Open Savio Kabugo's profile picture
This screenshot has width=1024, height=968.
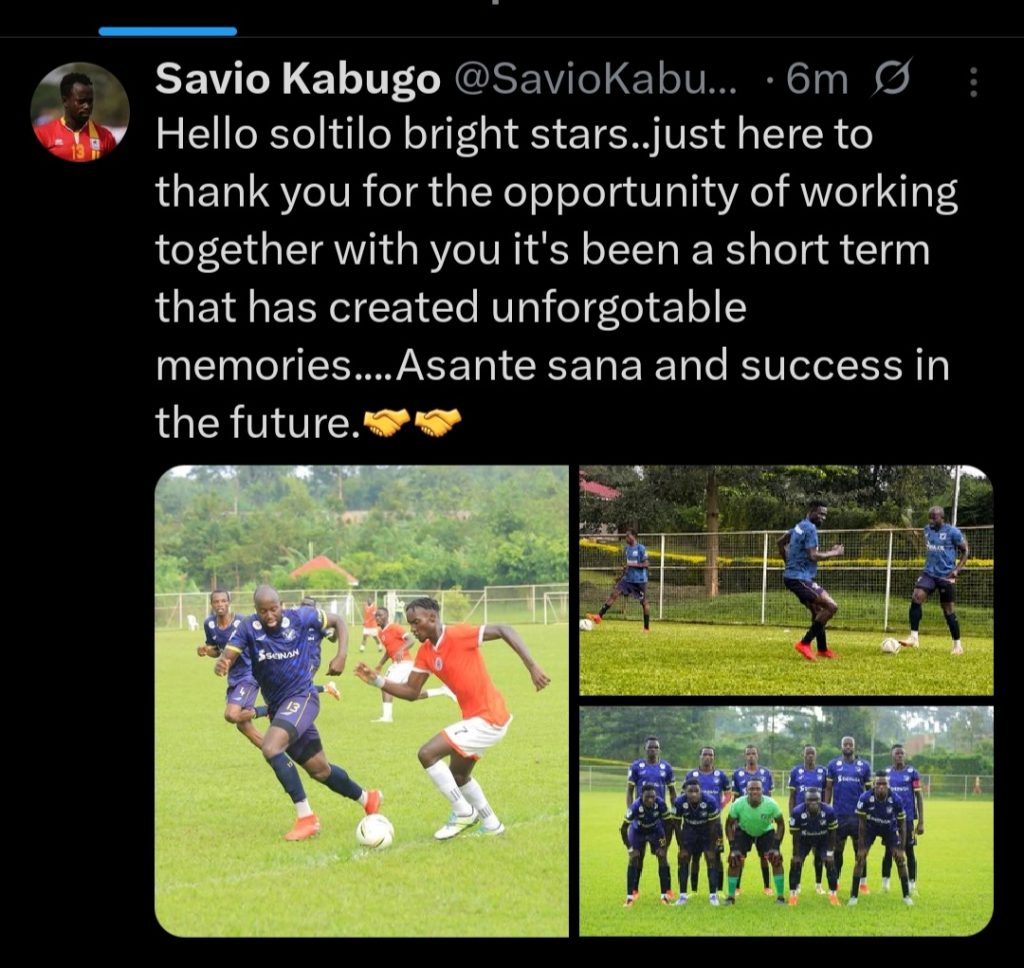(80, 112)
